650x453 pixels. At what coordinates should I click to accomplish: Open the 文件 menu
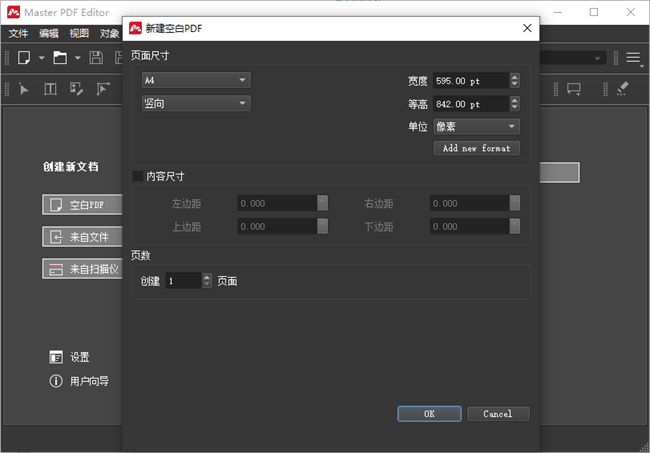point(19,34)
